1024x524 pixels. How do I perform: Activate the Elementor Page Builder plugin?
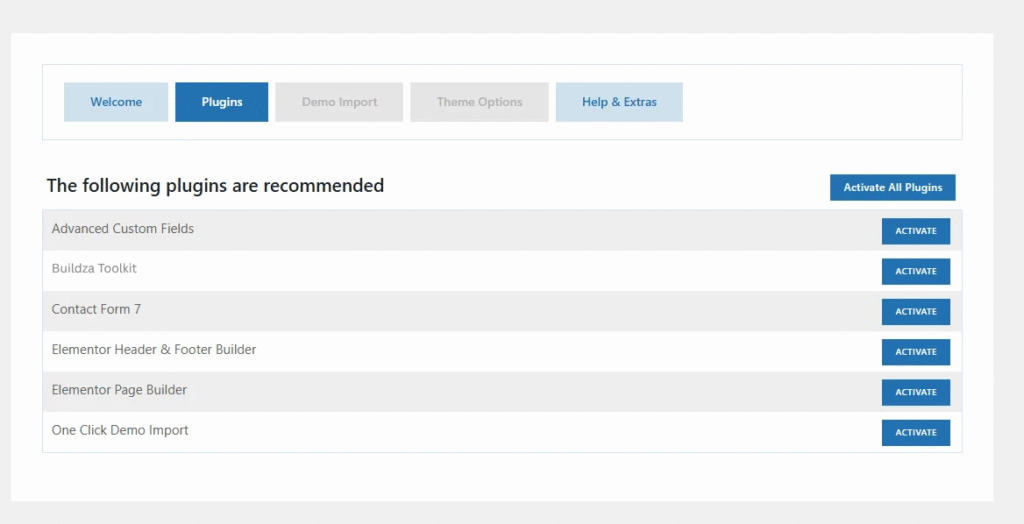(915, 392)
